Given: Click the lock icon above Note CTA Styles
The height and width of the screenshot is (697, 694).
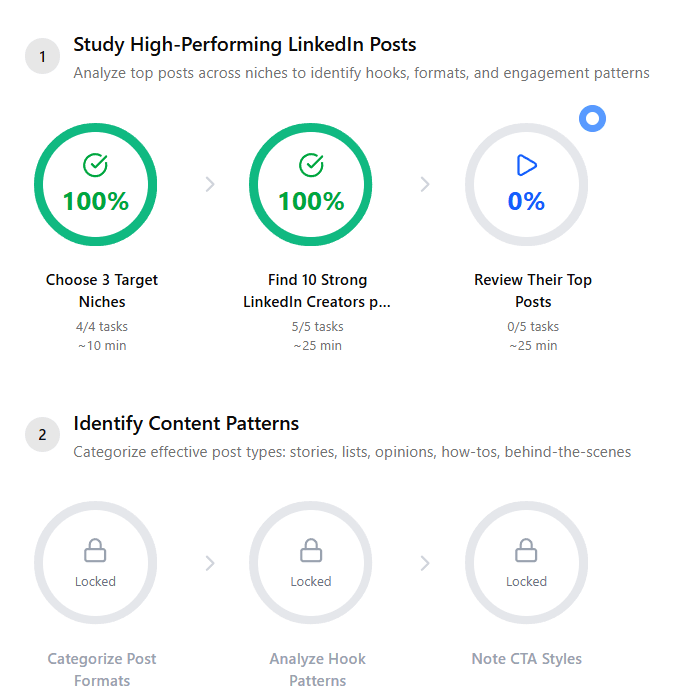Looking at the screenshot, I should pyautogui.click(x=526, y=550).
